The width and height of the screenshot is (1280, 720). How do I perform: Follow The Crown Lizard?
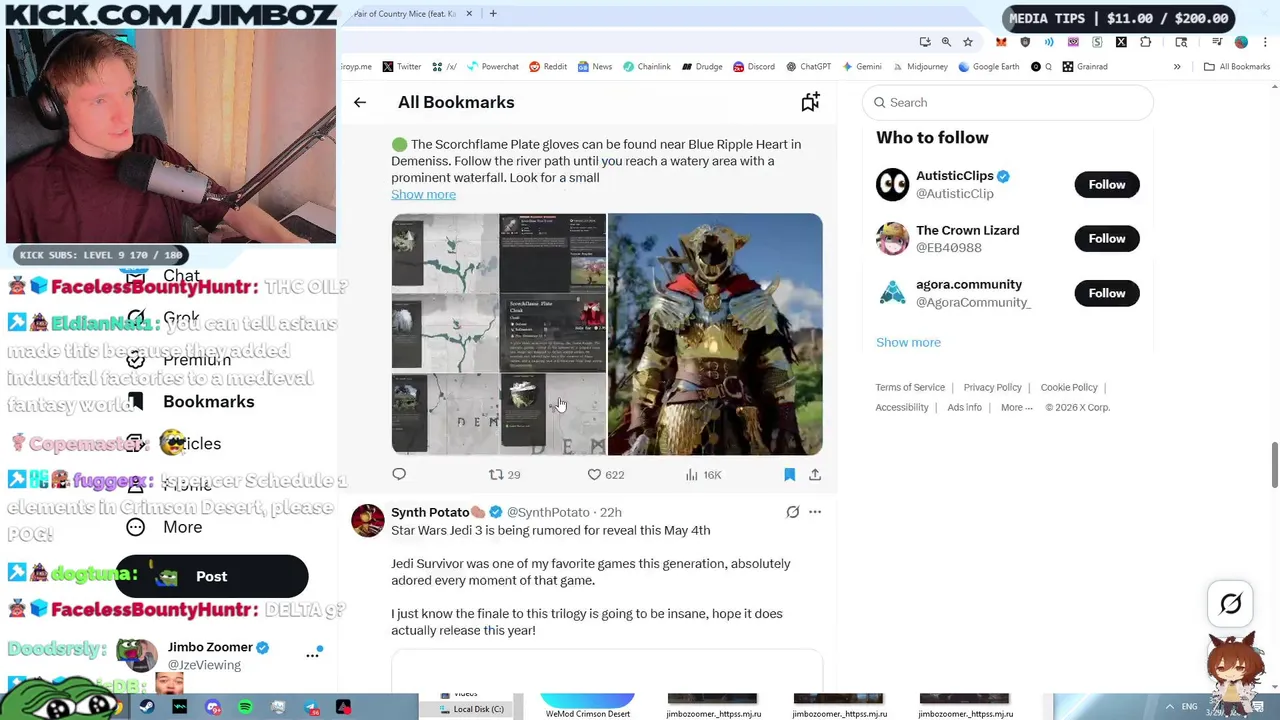[1106, 238]
